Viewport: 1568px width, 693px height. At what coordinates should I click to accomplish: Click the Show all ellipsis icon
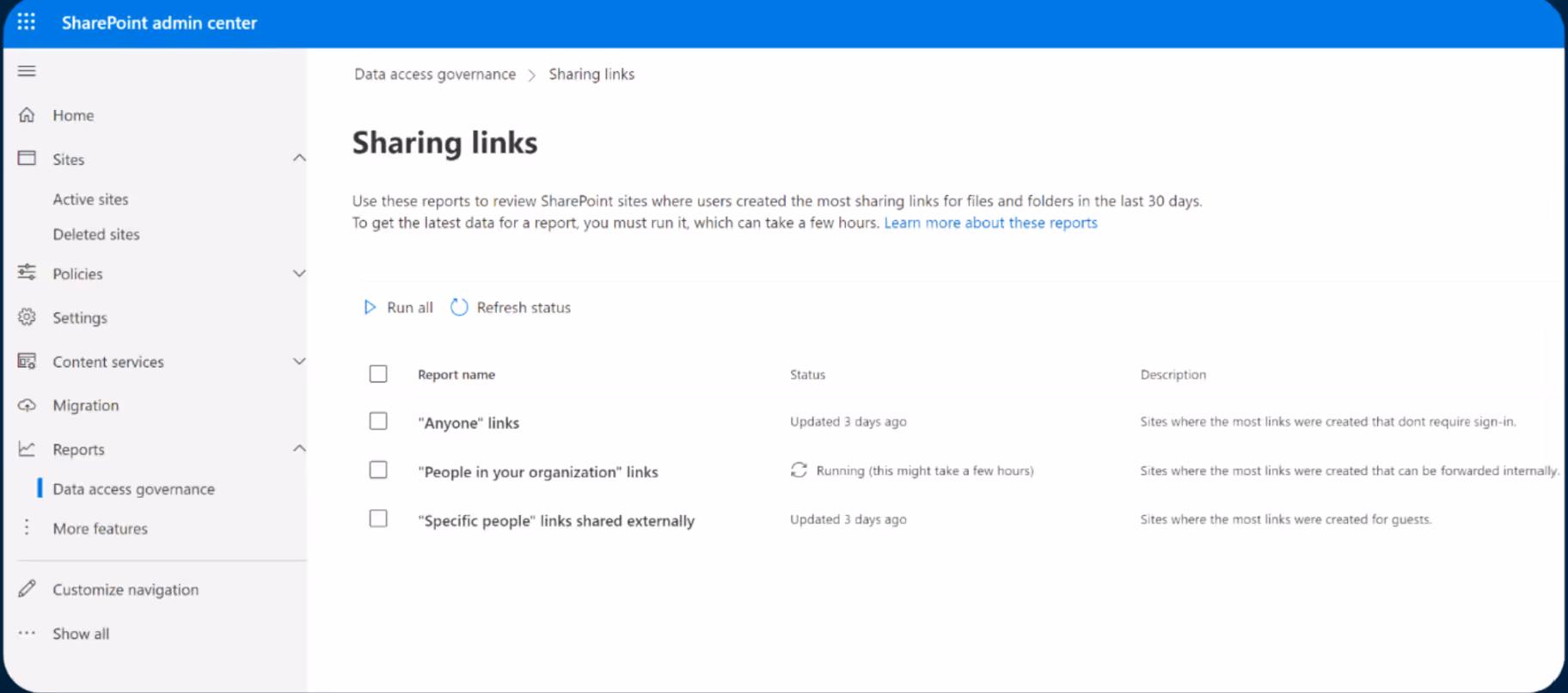(27, 633)
